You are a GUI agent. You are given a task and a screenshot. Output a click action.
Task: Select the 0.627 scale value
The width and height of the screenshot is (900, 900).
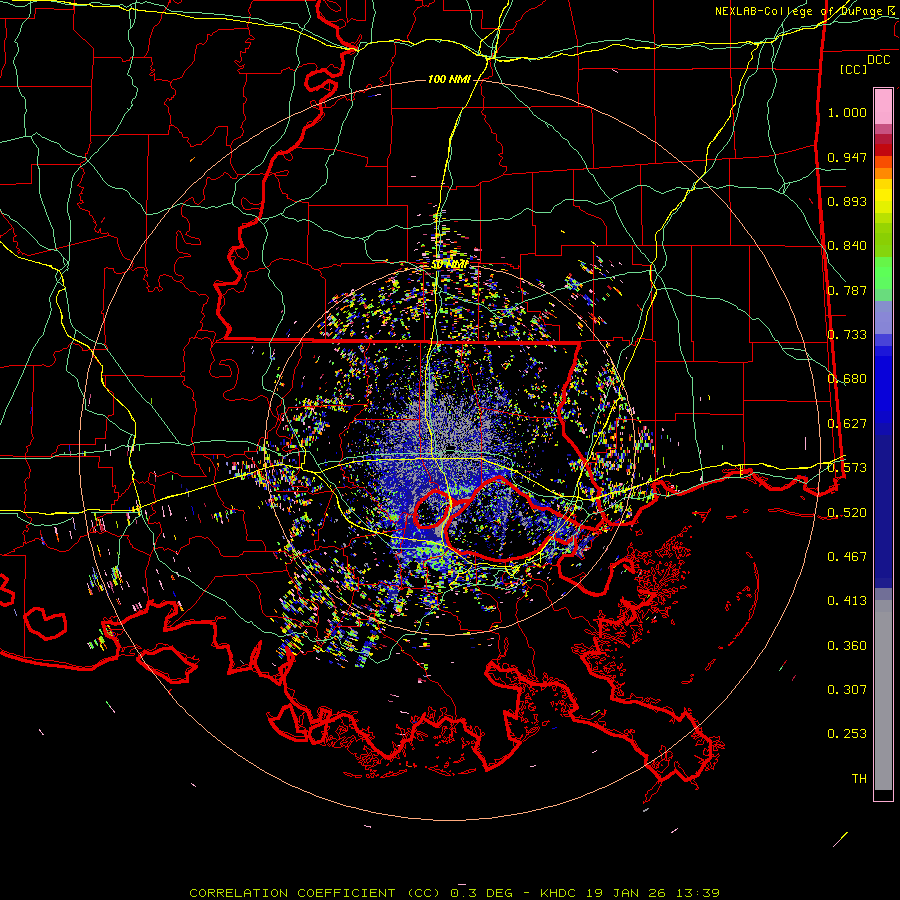point(847,424)
